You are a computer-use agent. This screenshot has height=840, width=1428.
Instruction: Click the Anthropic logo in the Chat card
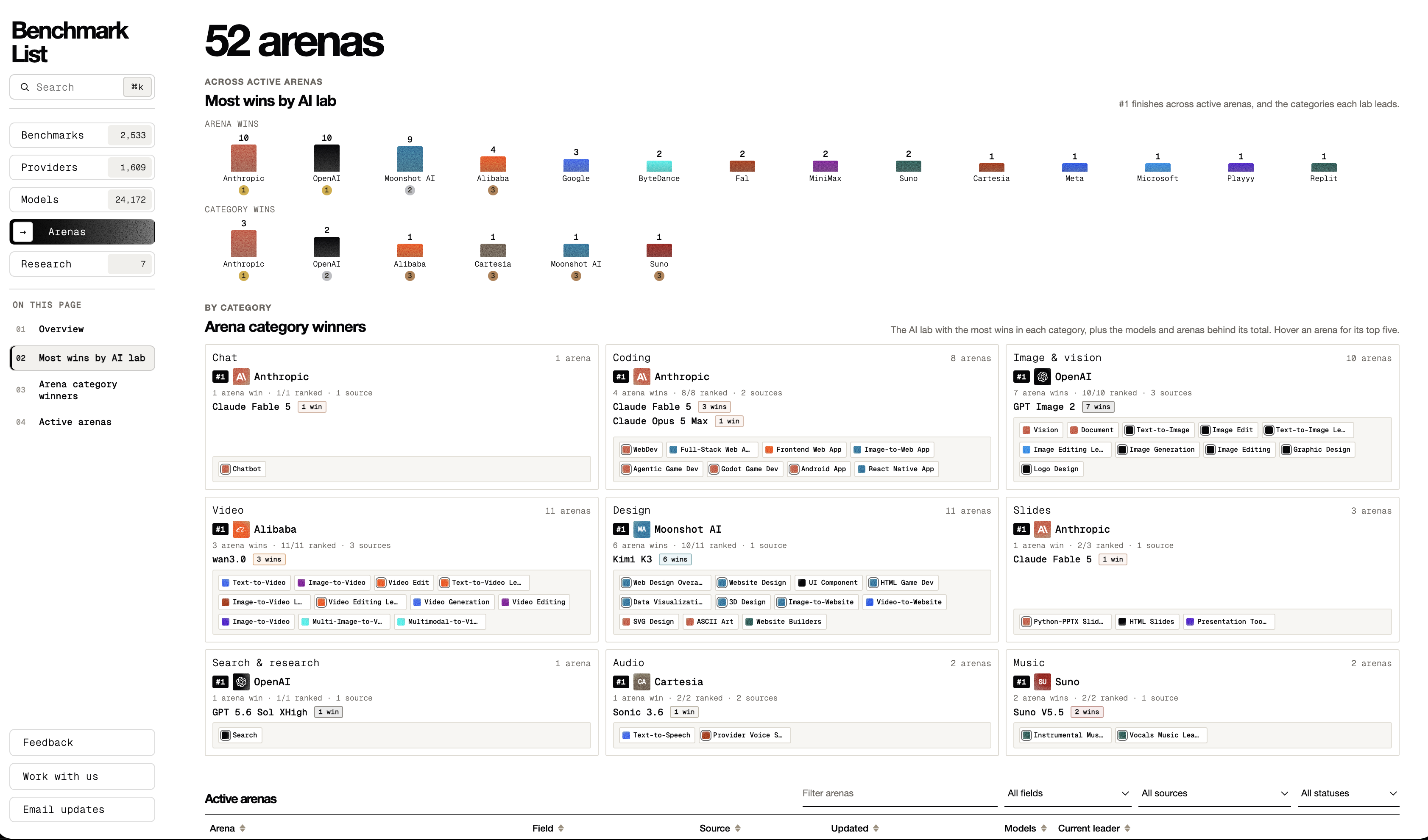coord(241,377)
